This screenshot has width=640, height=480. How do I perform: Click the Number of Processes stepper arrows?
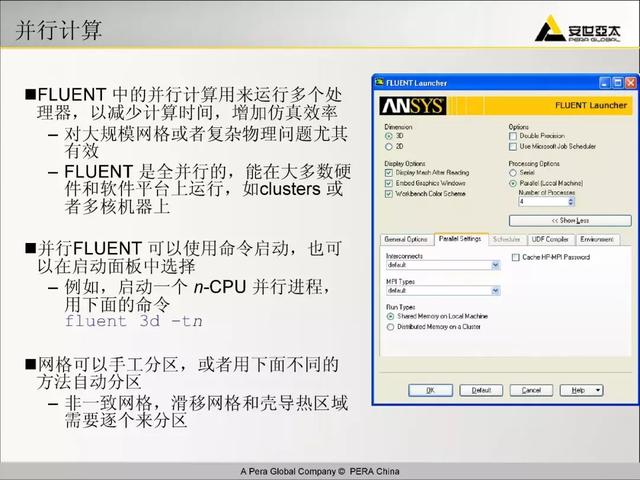coord(571,202)
